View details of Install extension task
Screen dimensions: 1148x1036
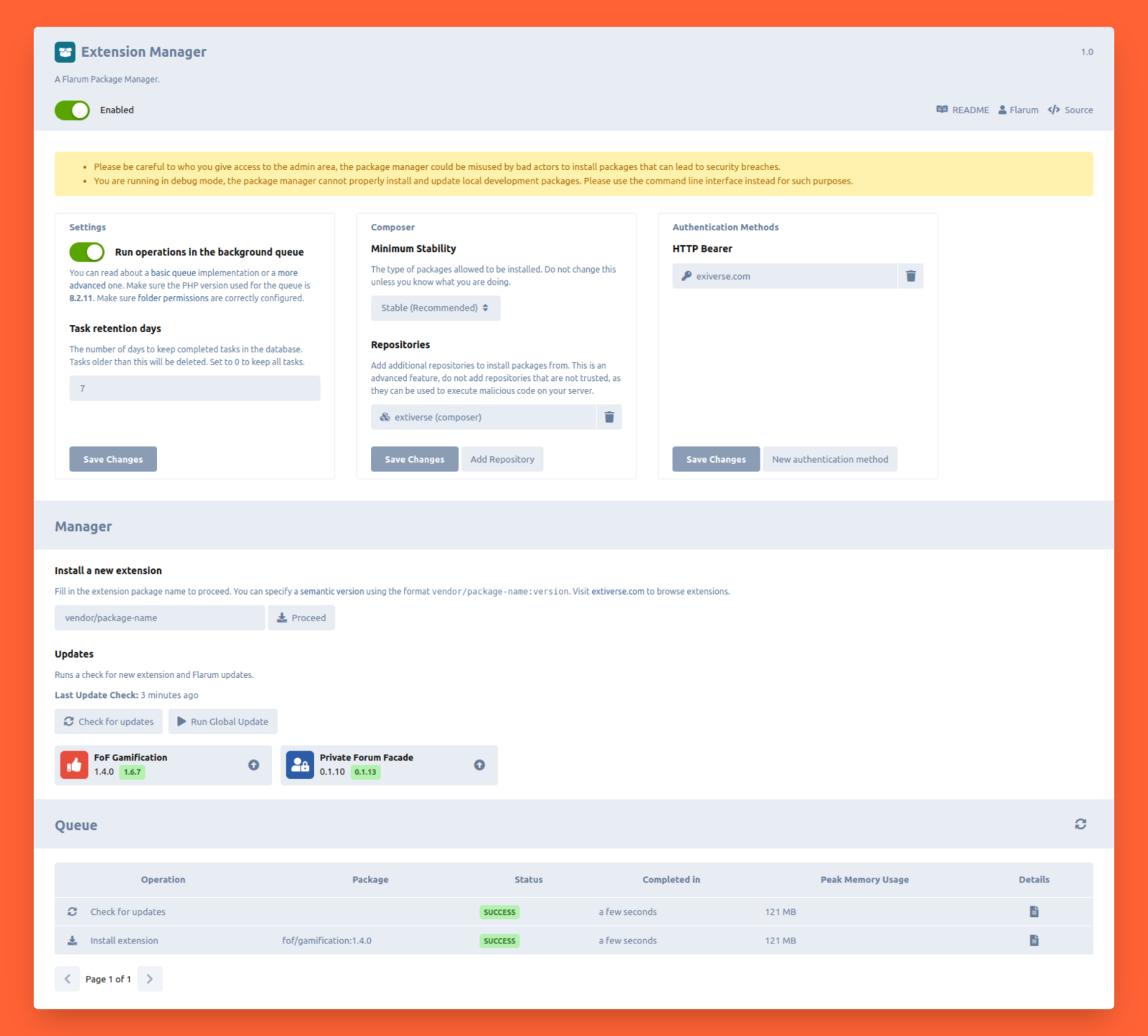click(x=1034, y=941)
